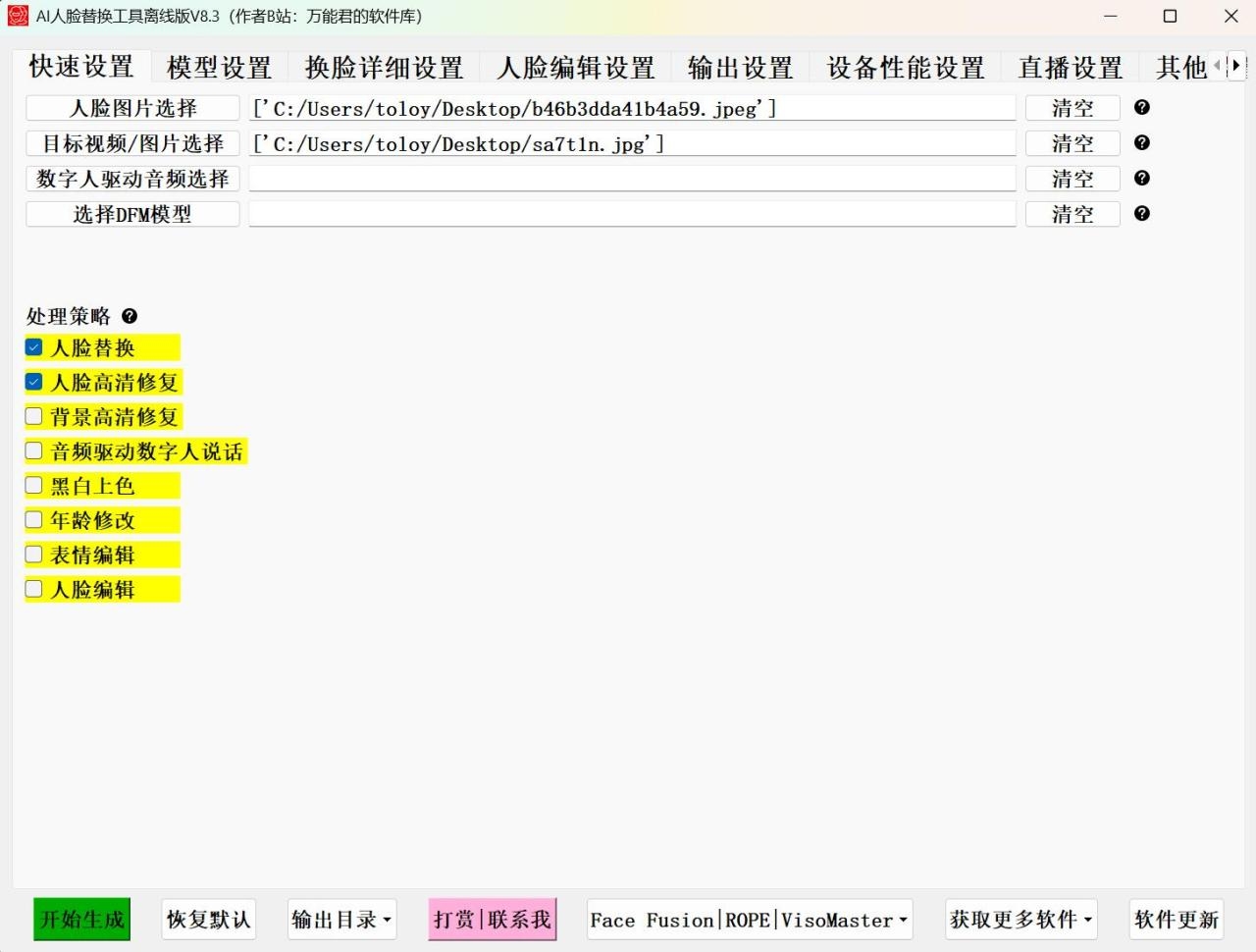
Task: Tick the 年龄修改 checkbox
Action: 33,519
